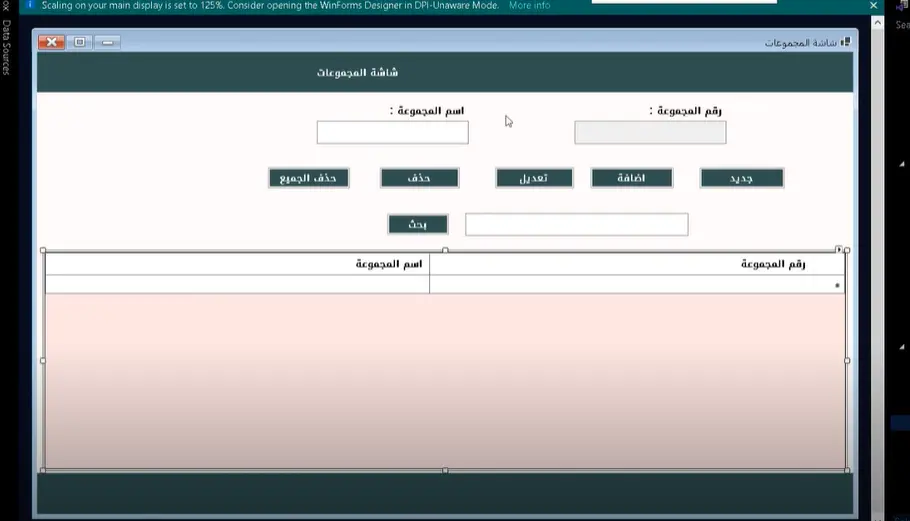
Task: Click the بحث (Search) button
Action: [418, 225]
